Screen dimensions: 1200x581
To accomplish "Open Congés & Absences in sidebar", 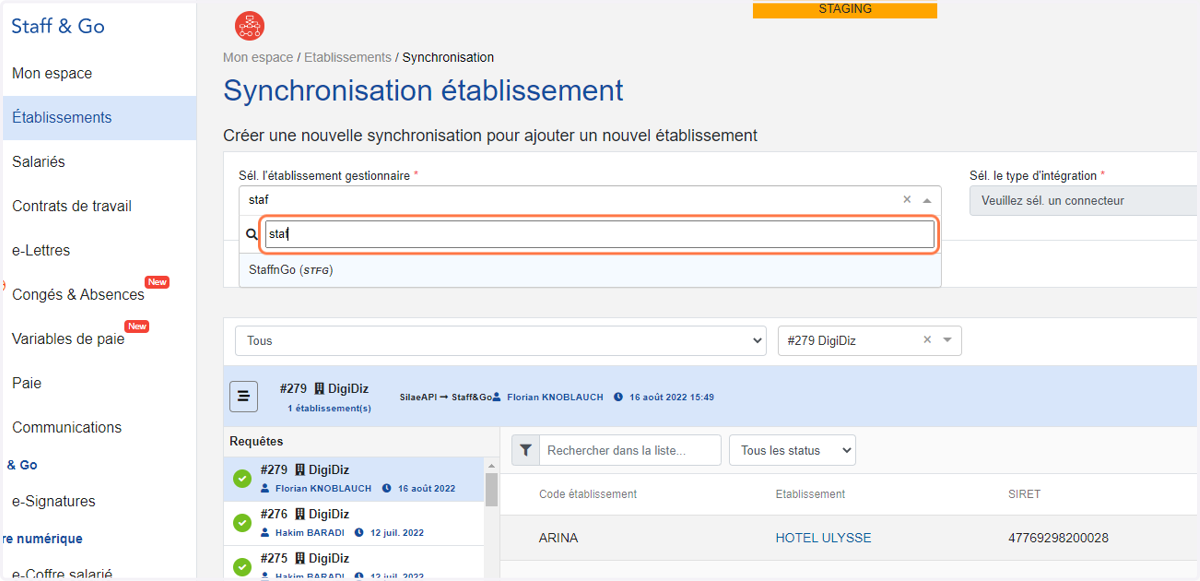I will pos(78,294).
